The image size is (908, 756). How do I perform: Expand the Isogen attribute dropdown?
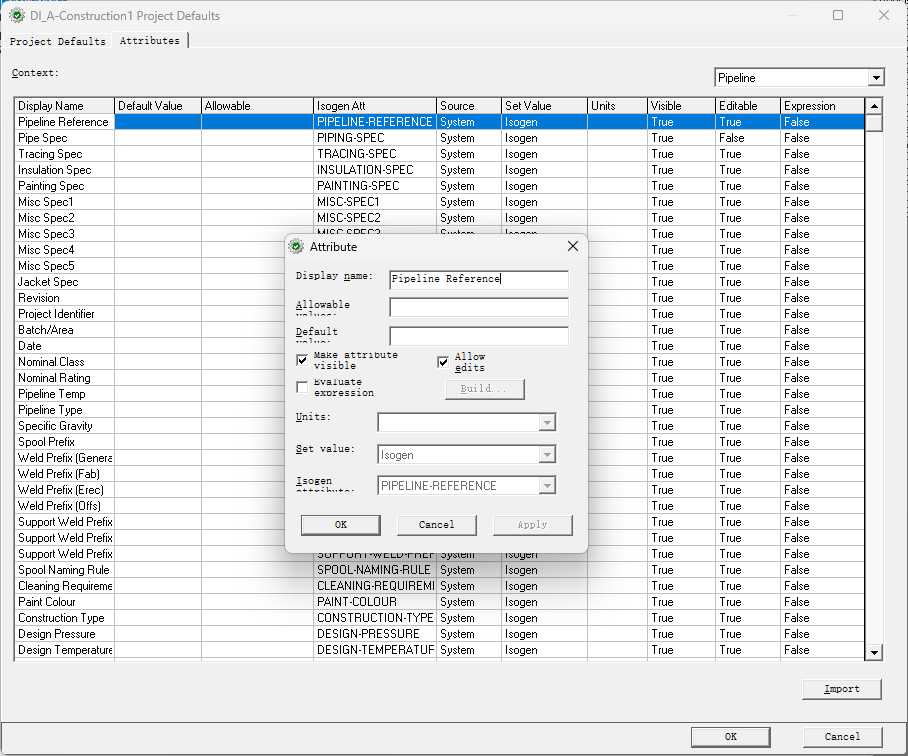click(x=546, y=486)
